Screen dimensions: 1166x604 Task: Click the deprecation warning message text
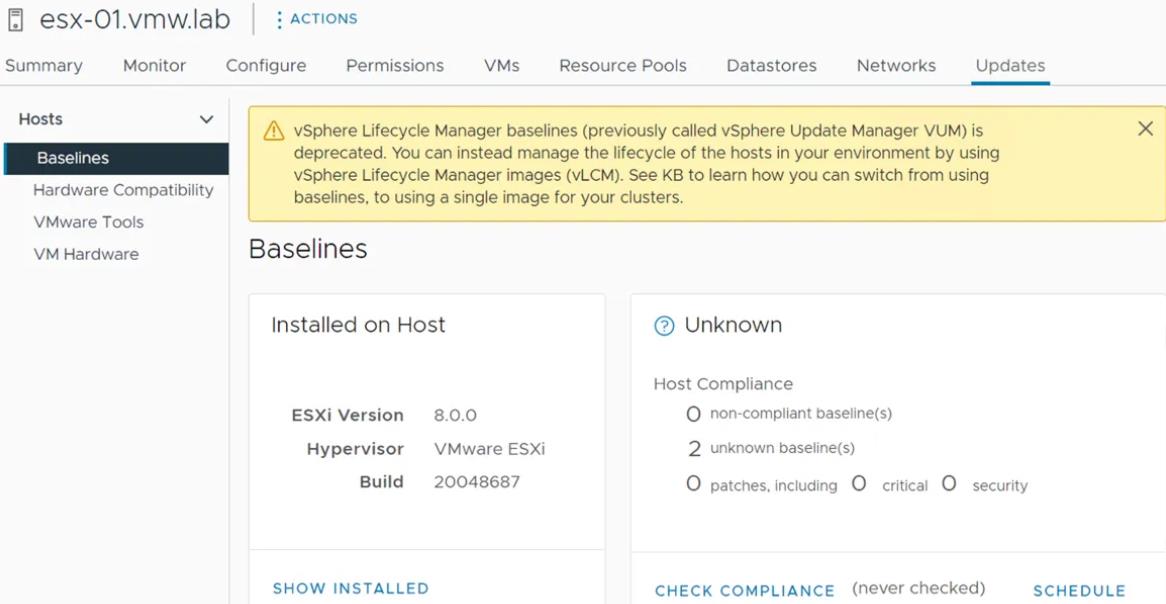coord(646,165)
